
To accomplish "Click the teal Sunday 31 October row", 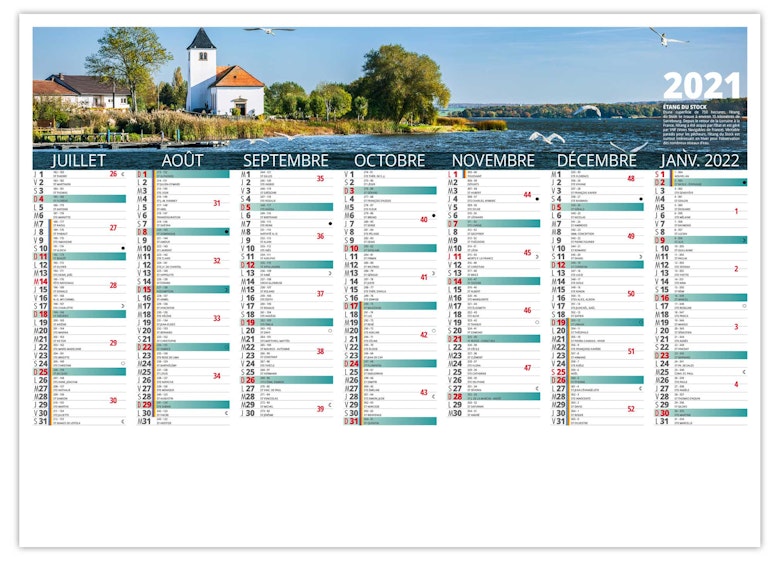I will [x=391, y=421].
